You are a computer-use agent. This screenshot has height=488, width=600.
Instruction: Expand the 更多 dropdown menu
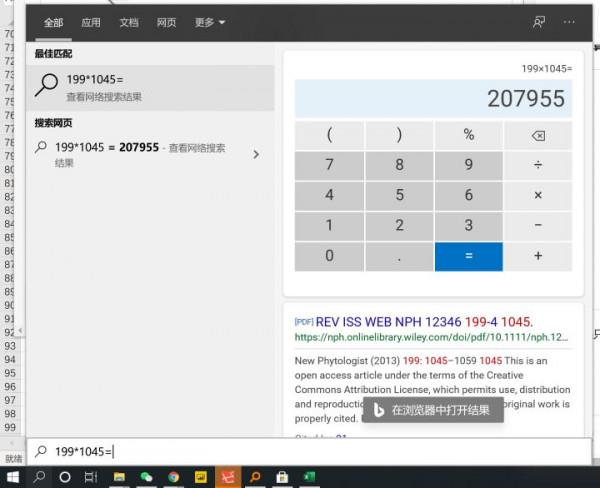coord(210,23)
